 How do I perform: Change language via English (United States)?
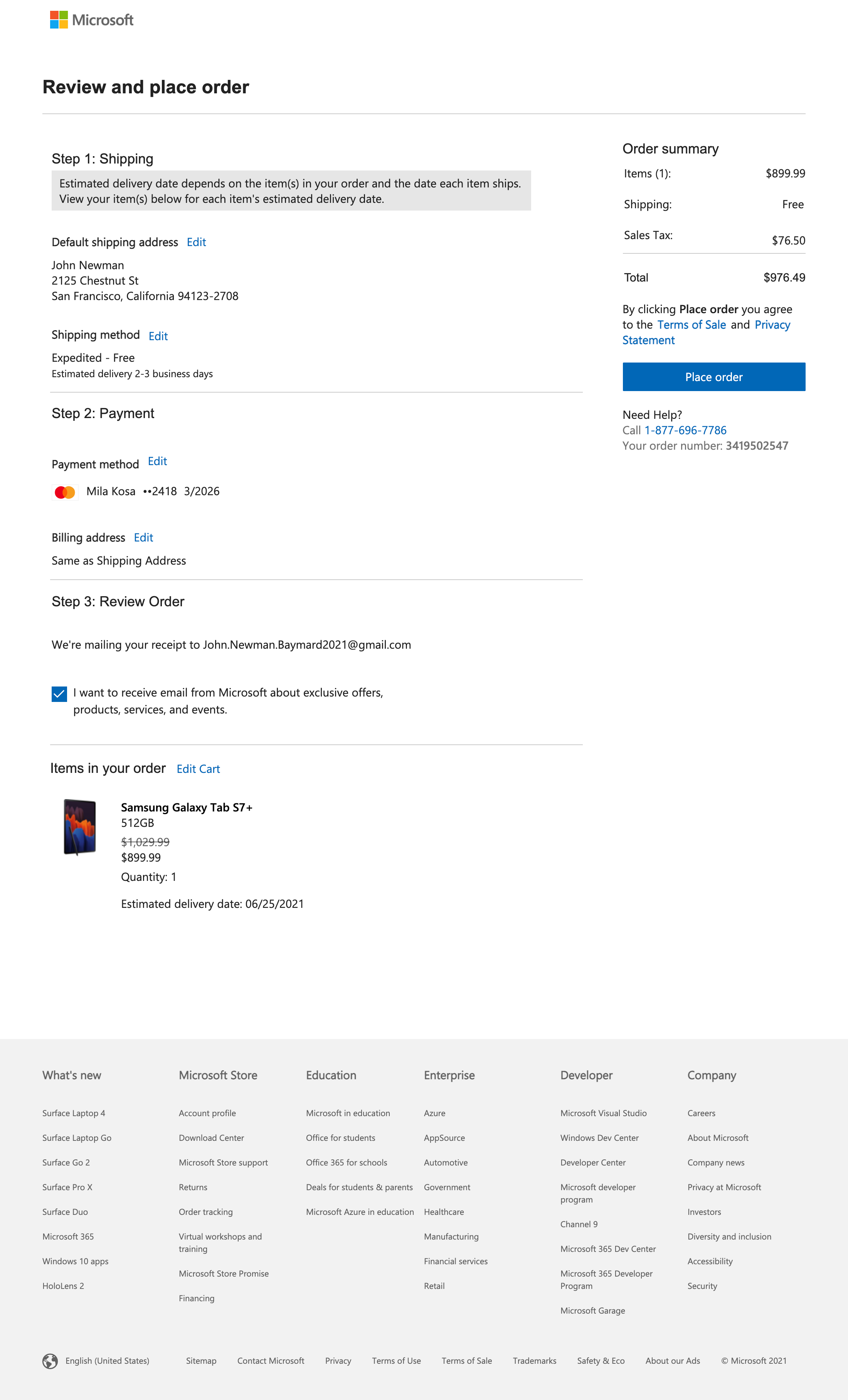coord(107,1360)
